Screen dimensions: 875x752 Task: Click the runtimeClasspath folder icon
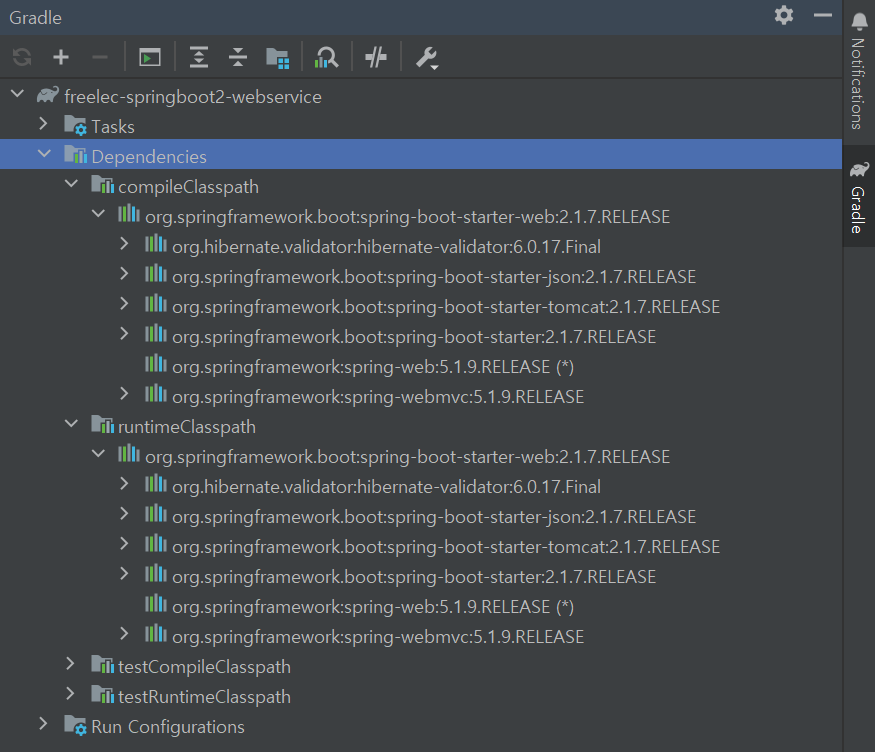point(103,425)
